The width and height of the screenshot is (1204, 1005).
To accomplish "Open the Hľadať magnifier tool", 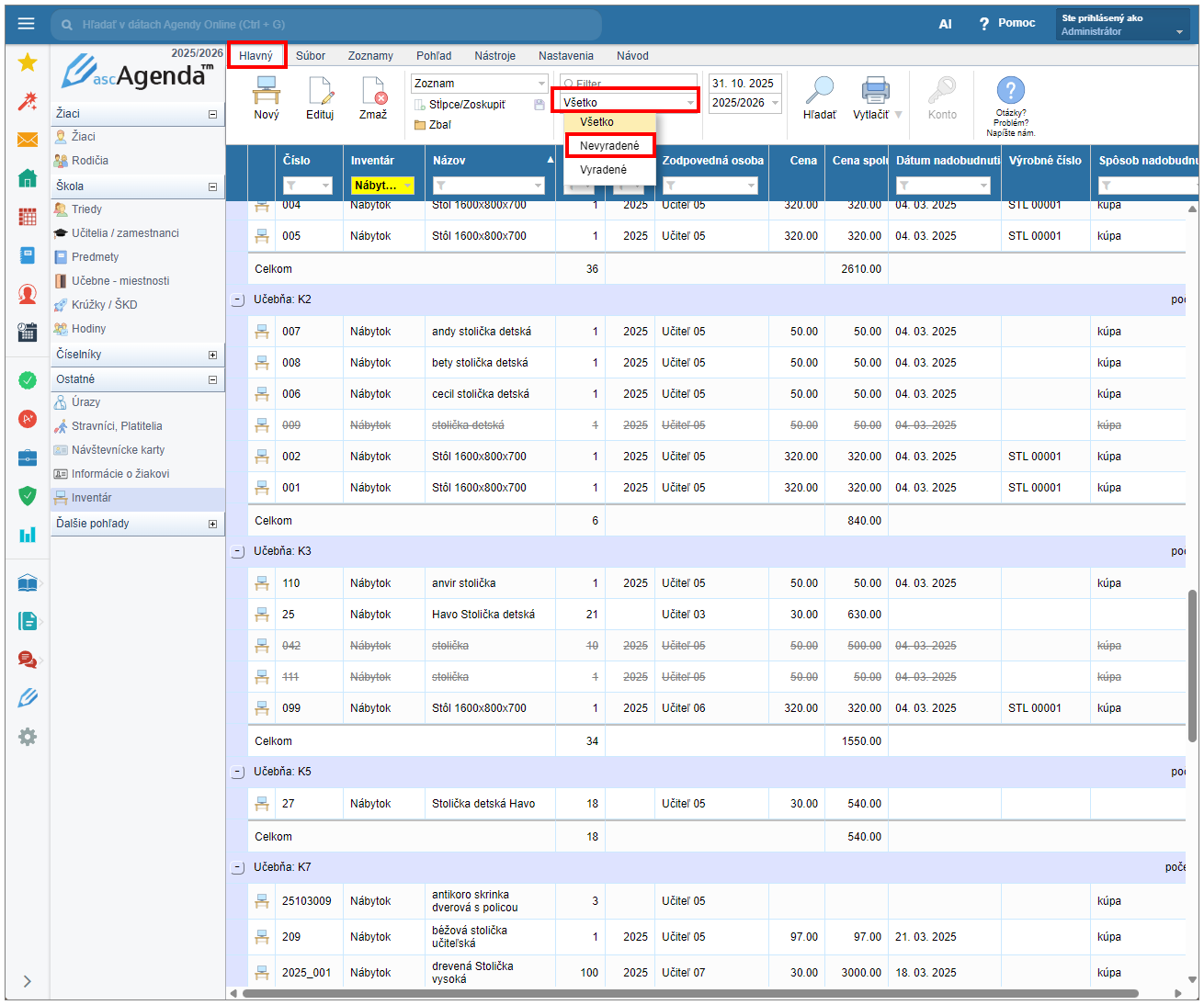I will (819, 91).
